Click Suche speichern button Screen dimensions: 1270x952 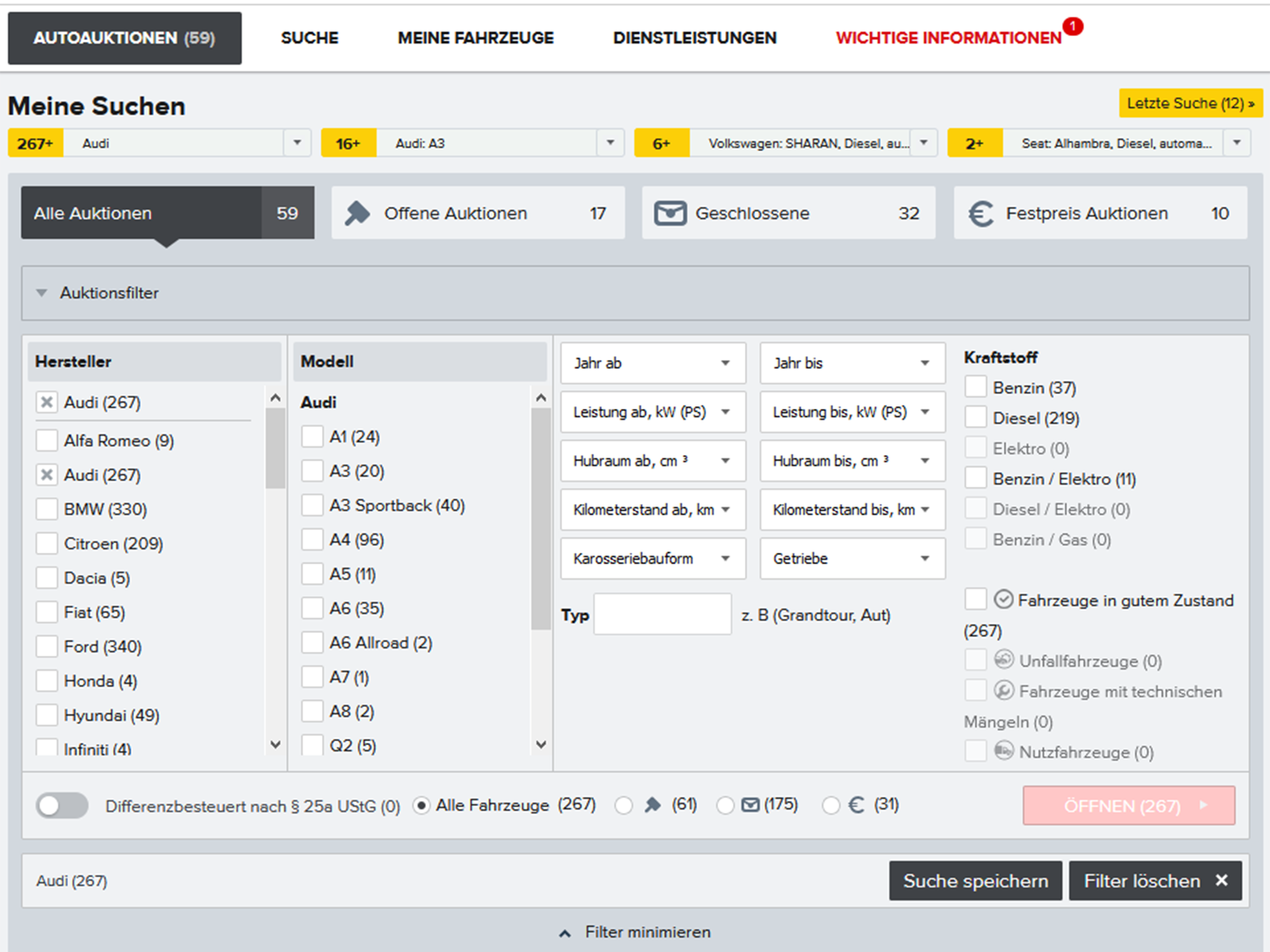(x=975, y=880)
